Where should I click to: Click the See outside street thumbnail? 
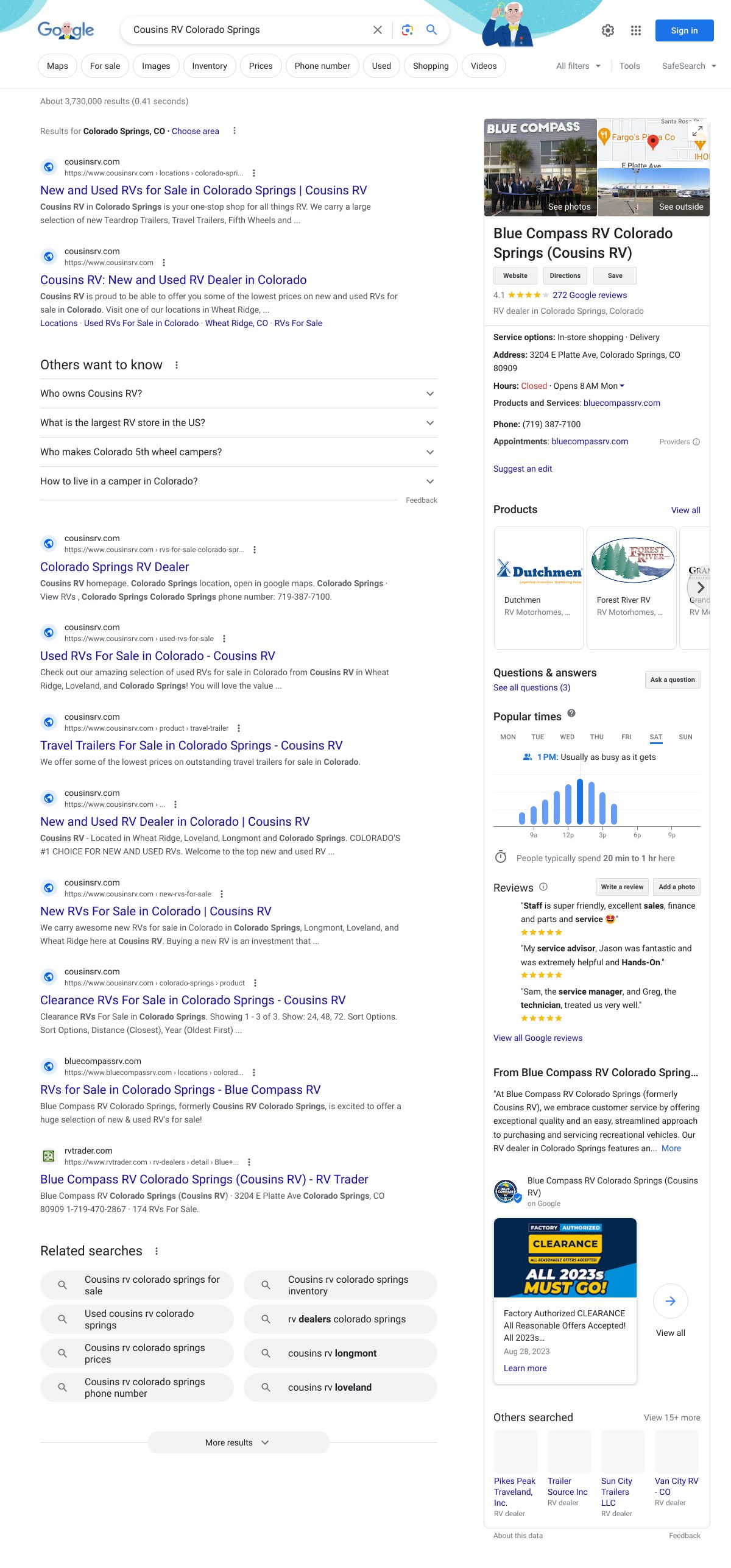click(653, 193)
